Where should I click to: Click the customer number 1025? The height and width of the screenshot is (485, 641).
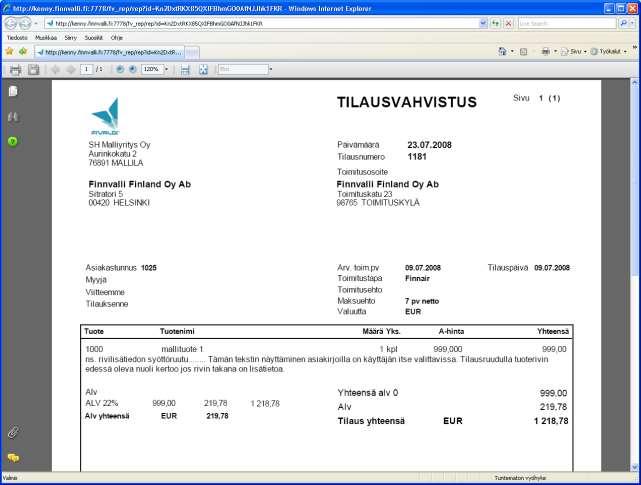click(x=149, y=268)
